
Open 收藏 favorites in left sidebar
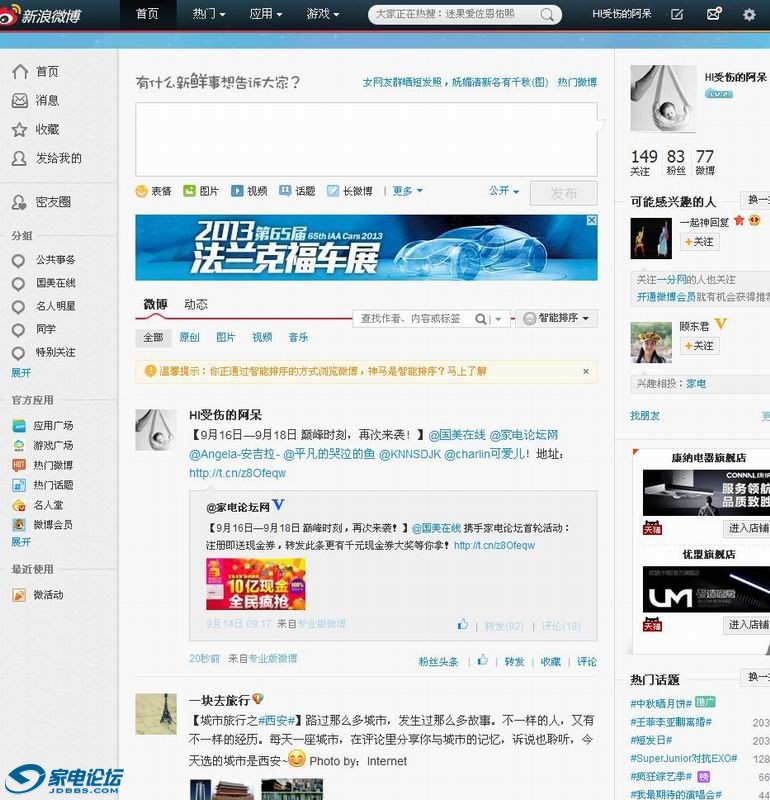(47, 129)
